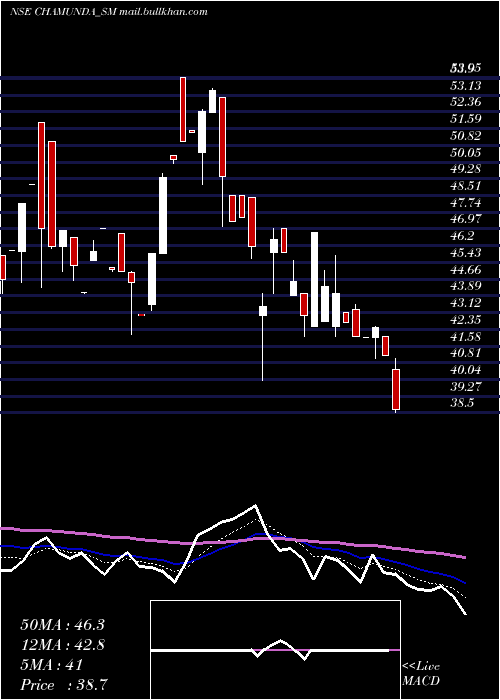Click the 12MA : 42.8 readout
This screenshot has height=700, width=500.
(x=62, y=645)
